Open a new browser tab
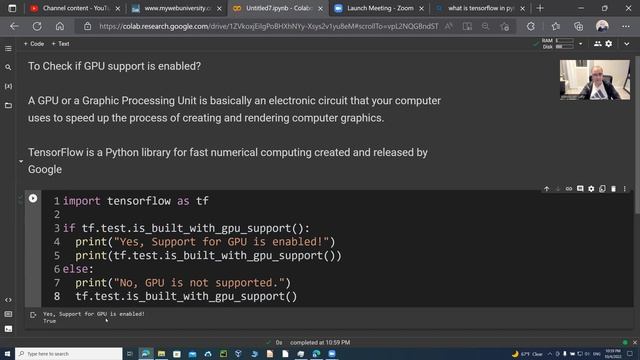Viewport: 640px width, 360px height. click(x=540, y=8)
